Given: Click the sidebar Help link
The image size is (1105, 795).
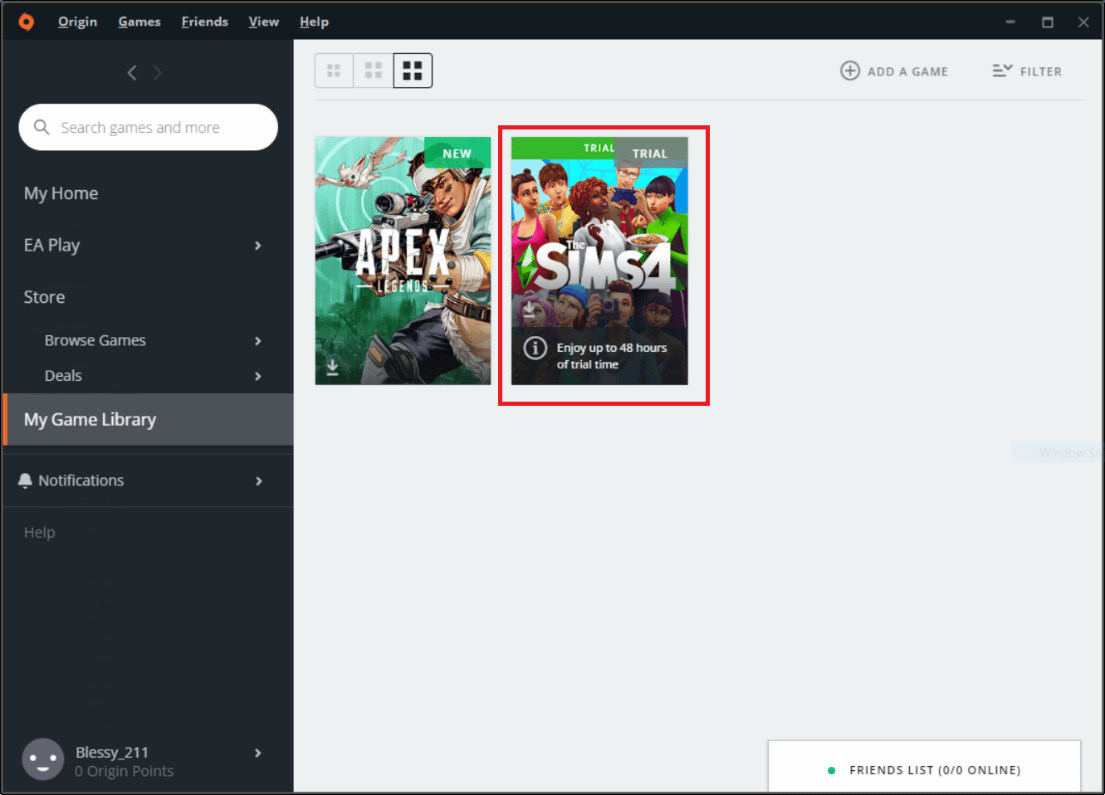Looking at the screenshot, I should pos(39,532).
